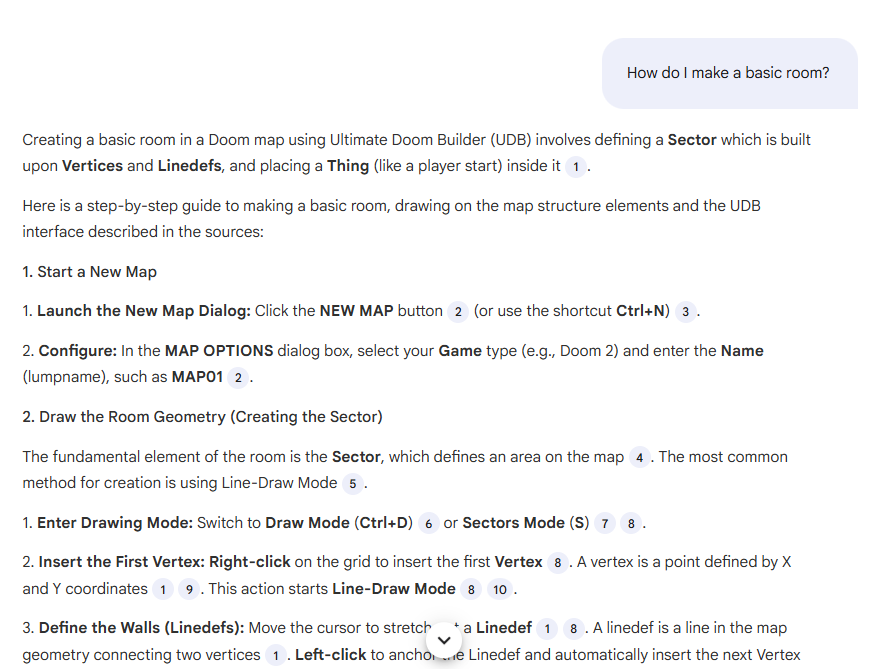
Task: Open citation 8 before 'A linedef is a line'
Action: [573, 629]
